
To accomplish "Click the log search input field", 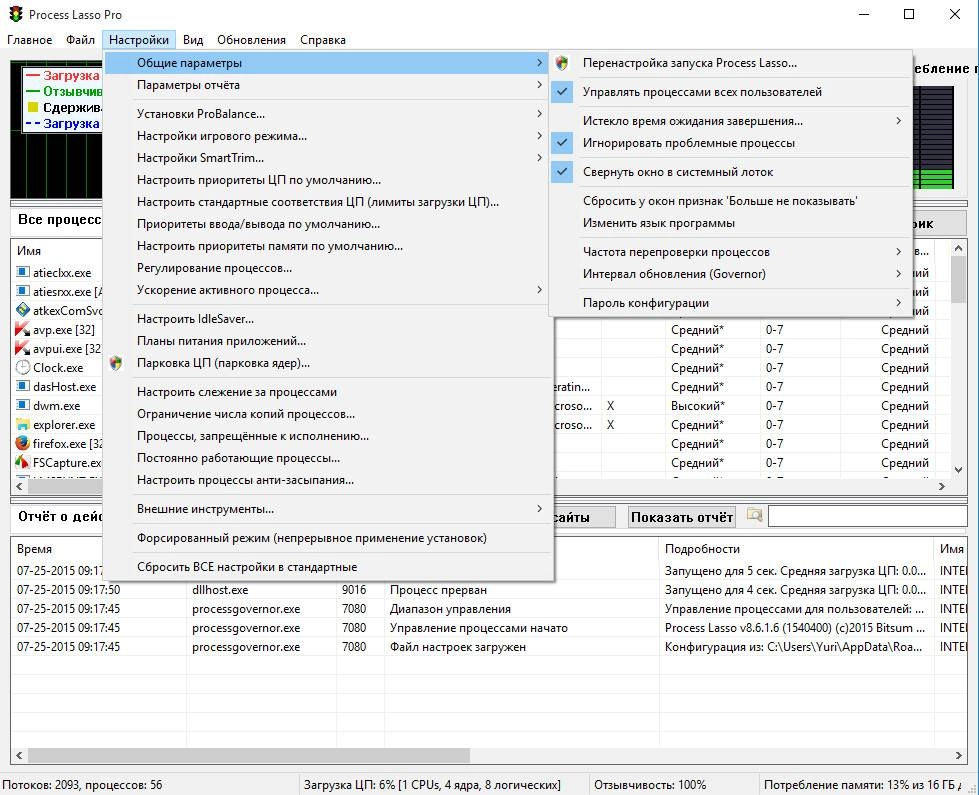I will pyautogui.click(x=867, y=516).
